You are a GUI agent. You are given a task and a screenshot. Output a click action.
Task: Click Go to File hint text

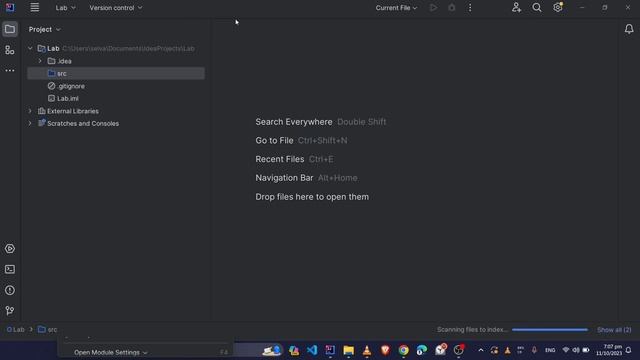click(x=274, y=140)
